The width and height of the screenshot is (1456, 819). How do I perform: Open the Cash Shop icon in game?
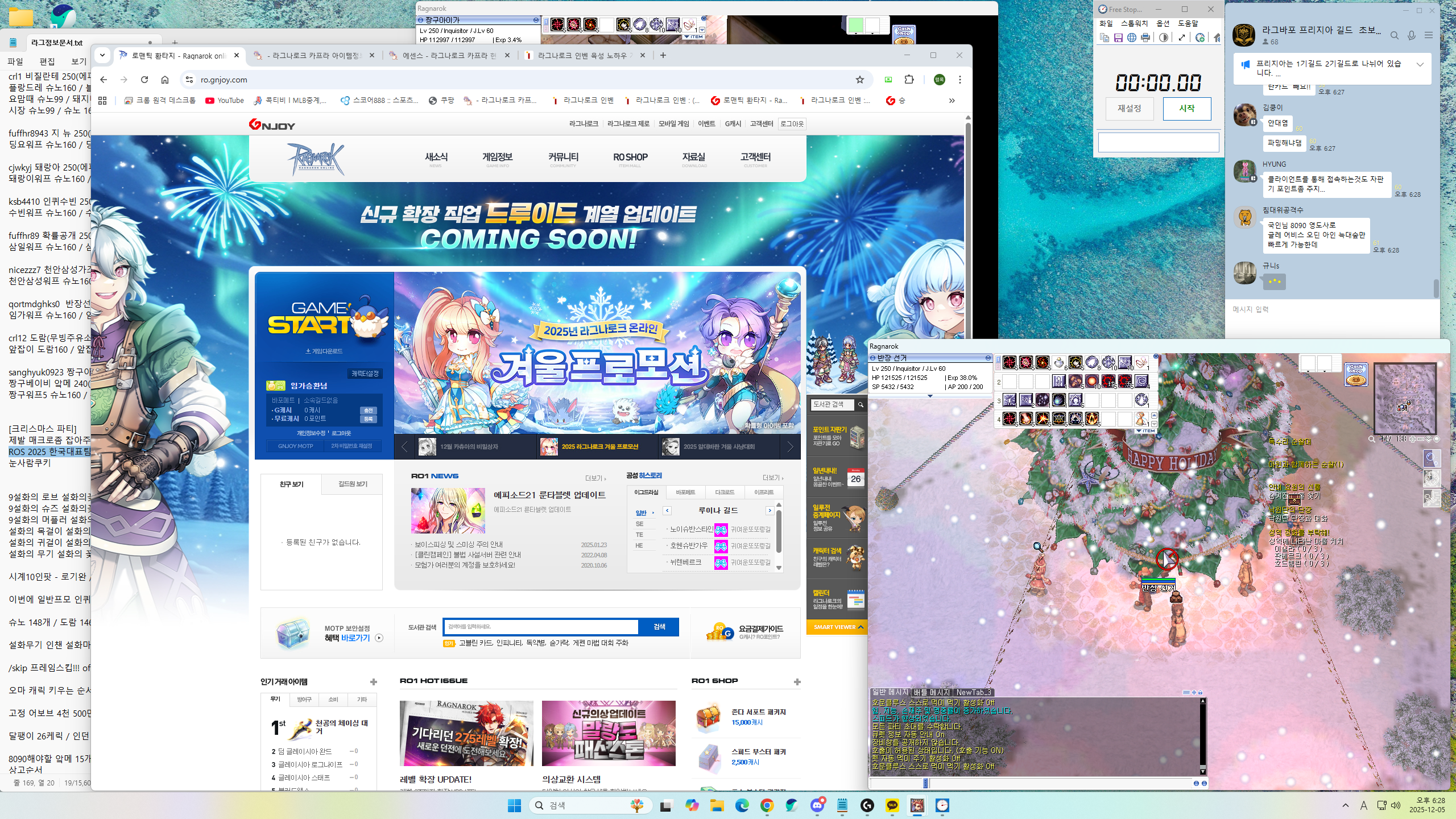1356,374
